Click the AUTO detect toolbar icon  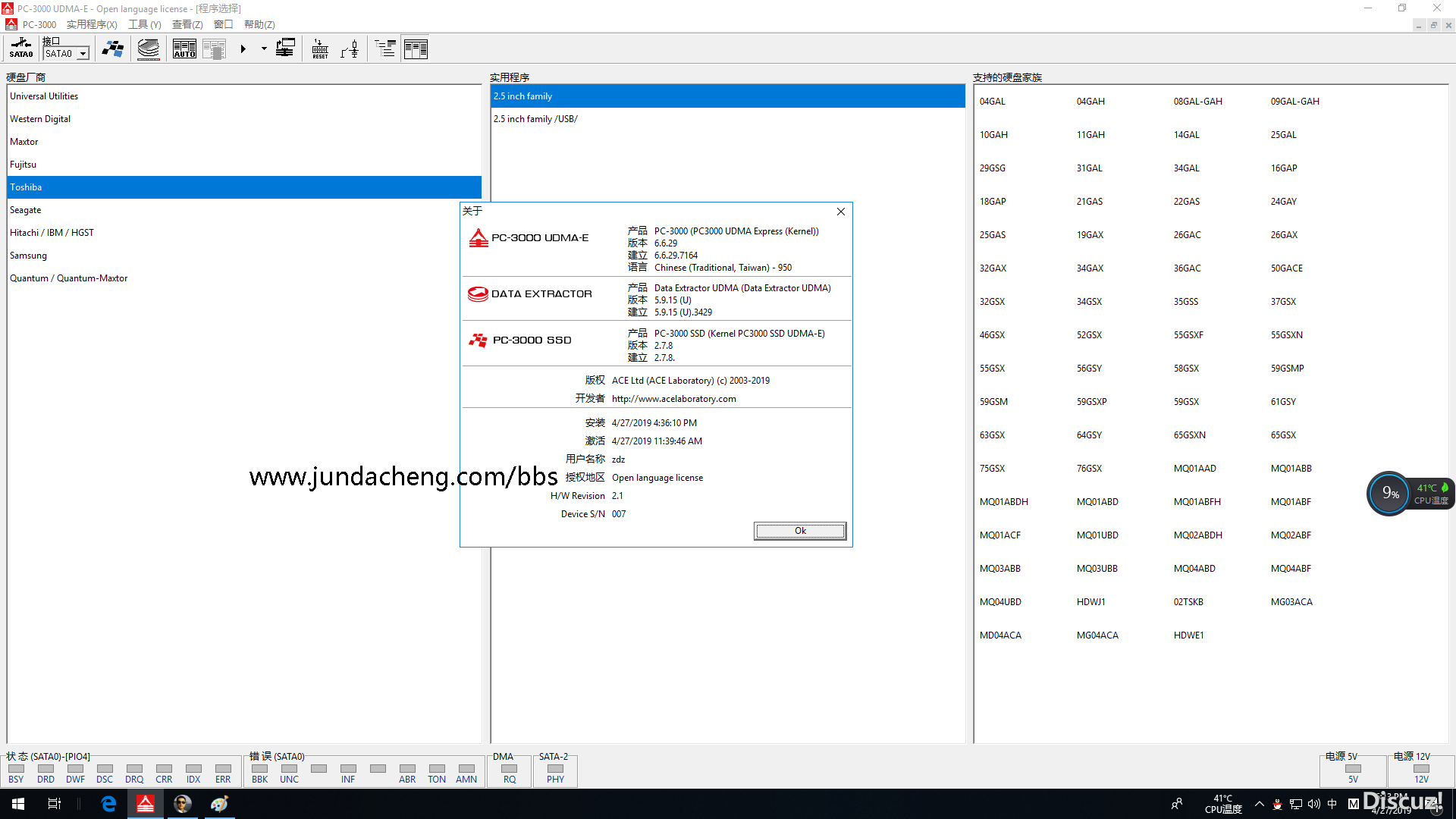click(x=184, y=49)
